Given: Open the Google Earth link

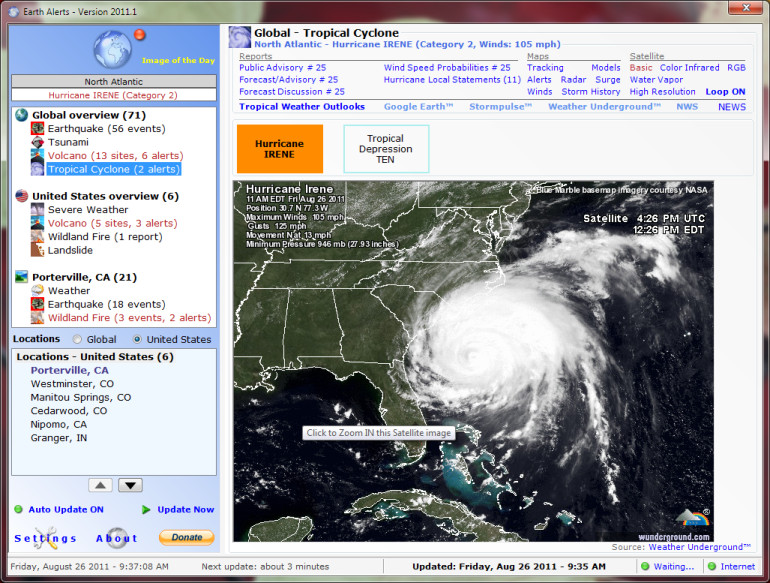Looking at the screenshot, I should tap(418, 107).
